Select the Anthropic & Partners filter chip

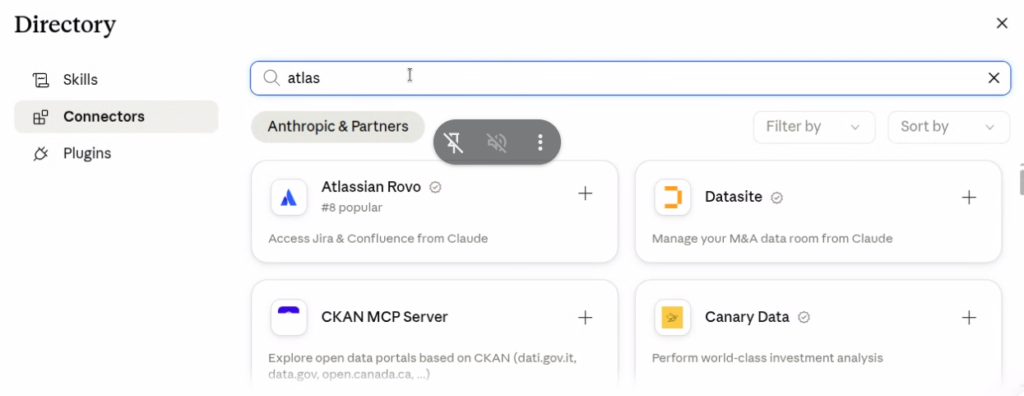(338, 127)
